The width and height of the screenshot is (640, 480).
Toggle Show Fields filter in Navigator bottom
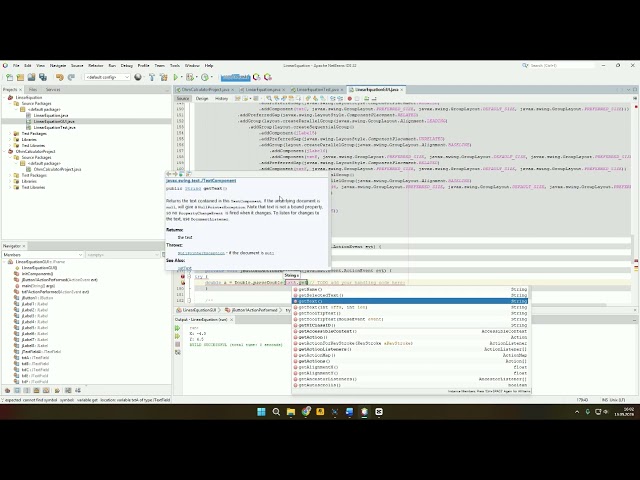[x=17, y=391]
